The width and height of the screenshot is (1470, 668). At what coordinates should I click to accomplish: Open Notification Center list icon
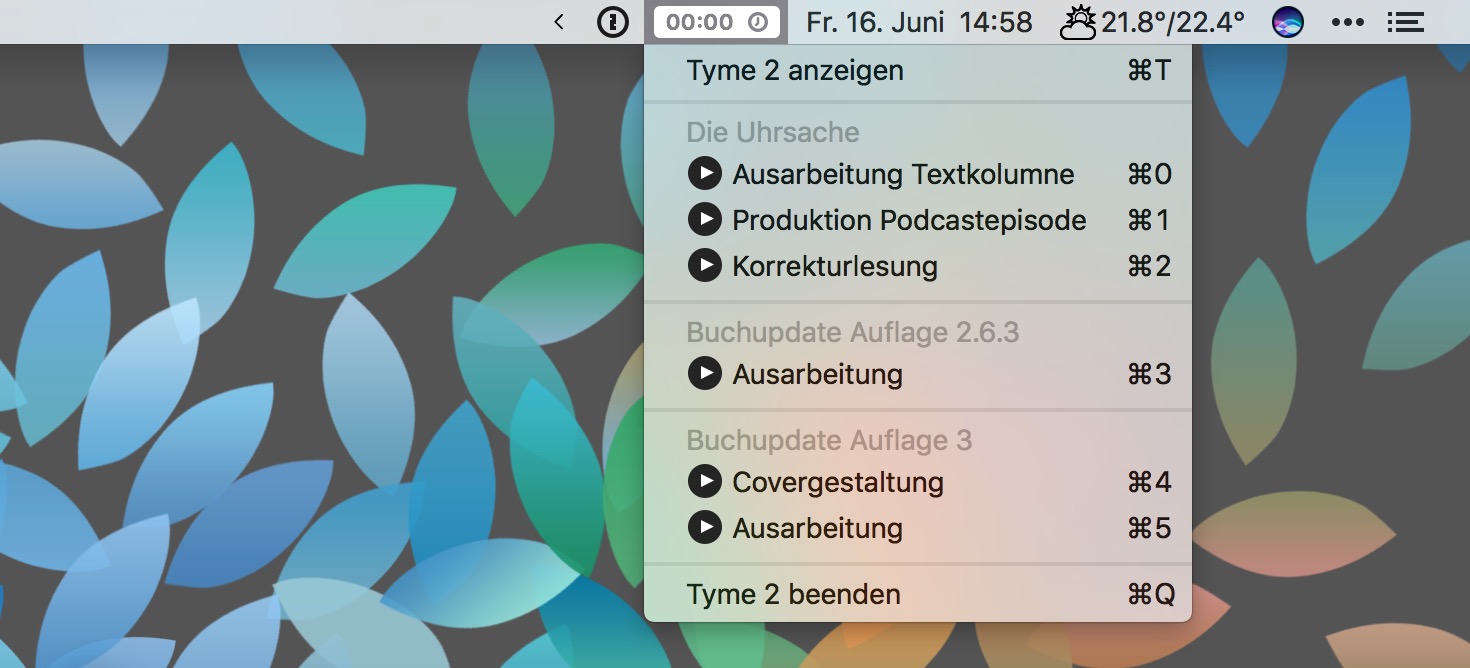pyautogui.click(x=1406, y=22)
